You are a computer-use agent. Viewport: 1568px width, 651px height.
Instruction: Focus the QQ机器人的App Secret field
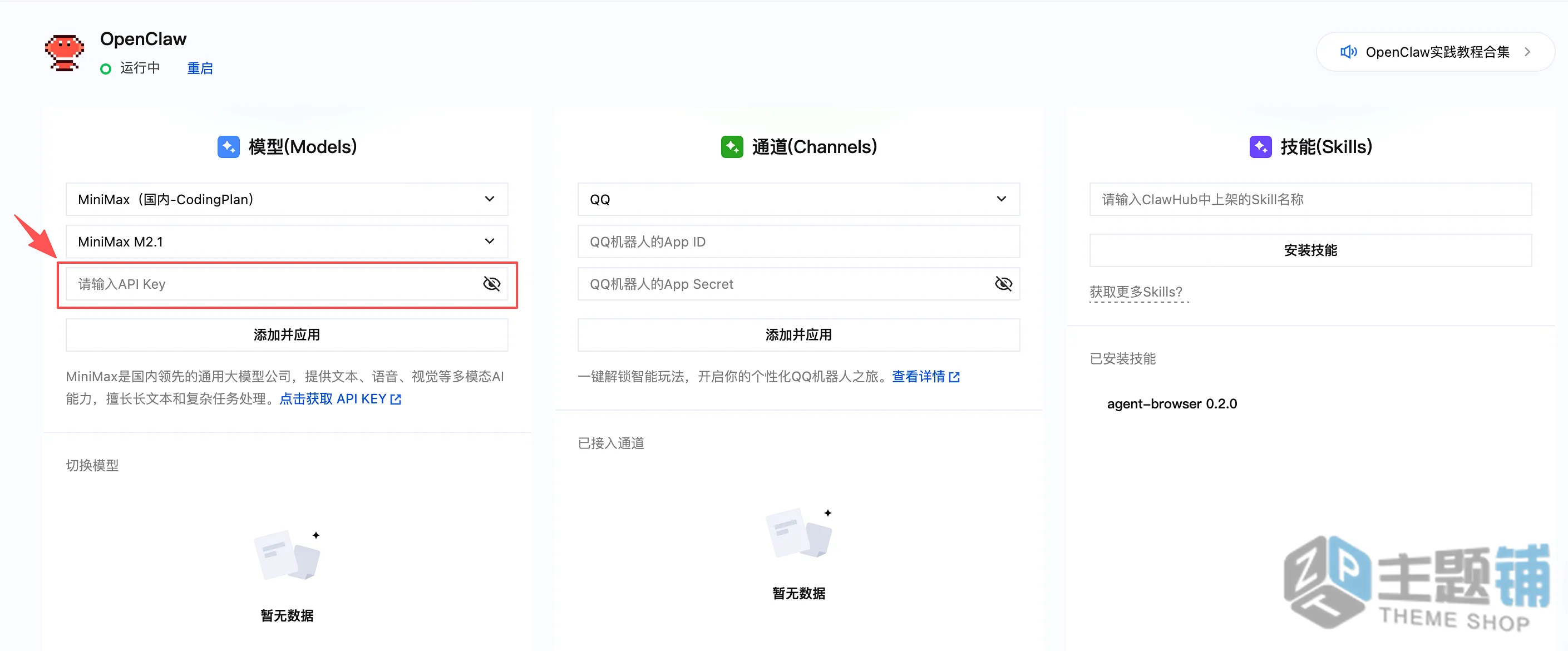(x=798, y=284)
